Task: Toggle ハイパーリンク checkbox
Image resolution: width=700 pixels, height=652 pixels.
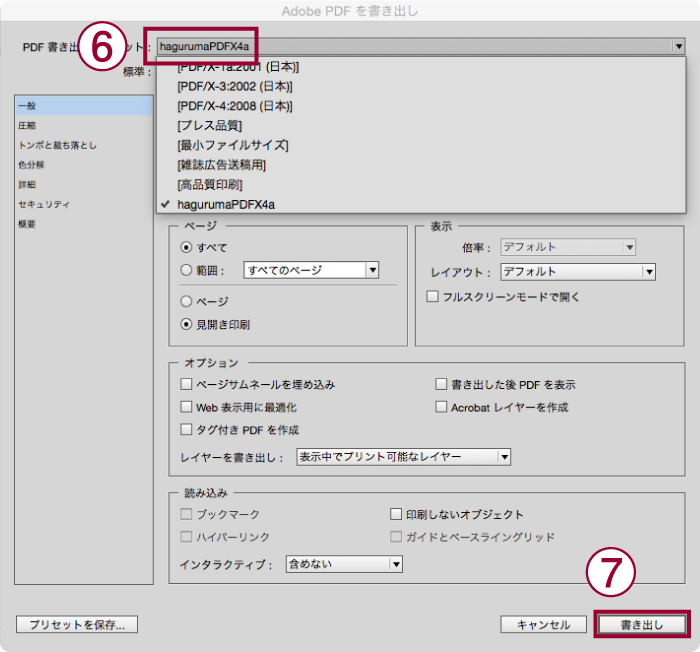Action: click(186, 536)
